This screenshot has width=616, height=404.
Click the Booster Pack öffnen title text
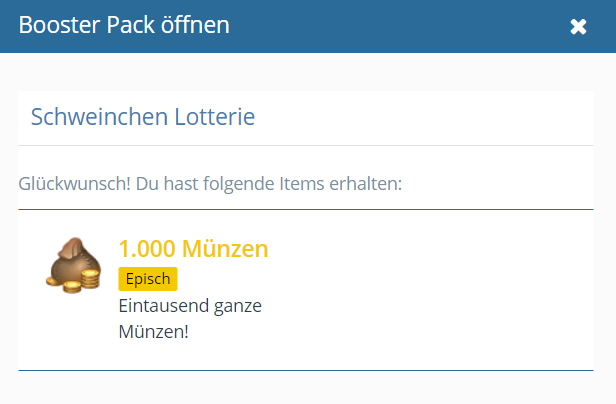click(x=124, y=25)
